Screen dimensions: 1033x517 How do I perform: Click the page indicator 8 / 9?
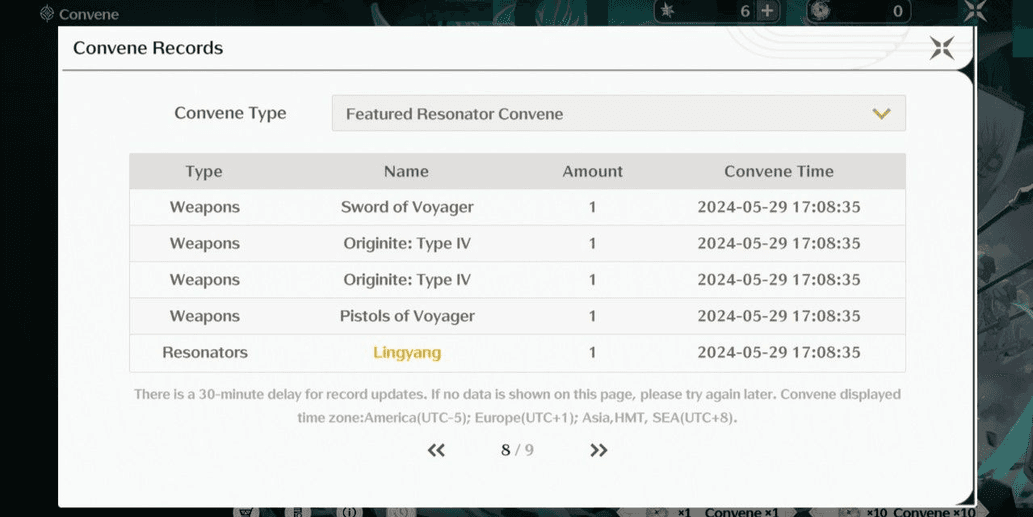517,450
